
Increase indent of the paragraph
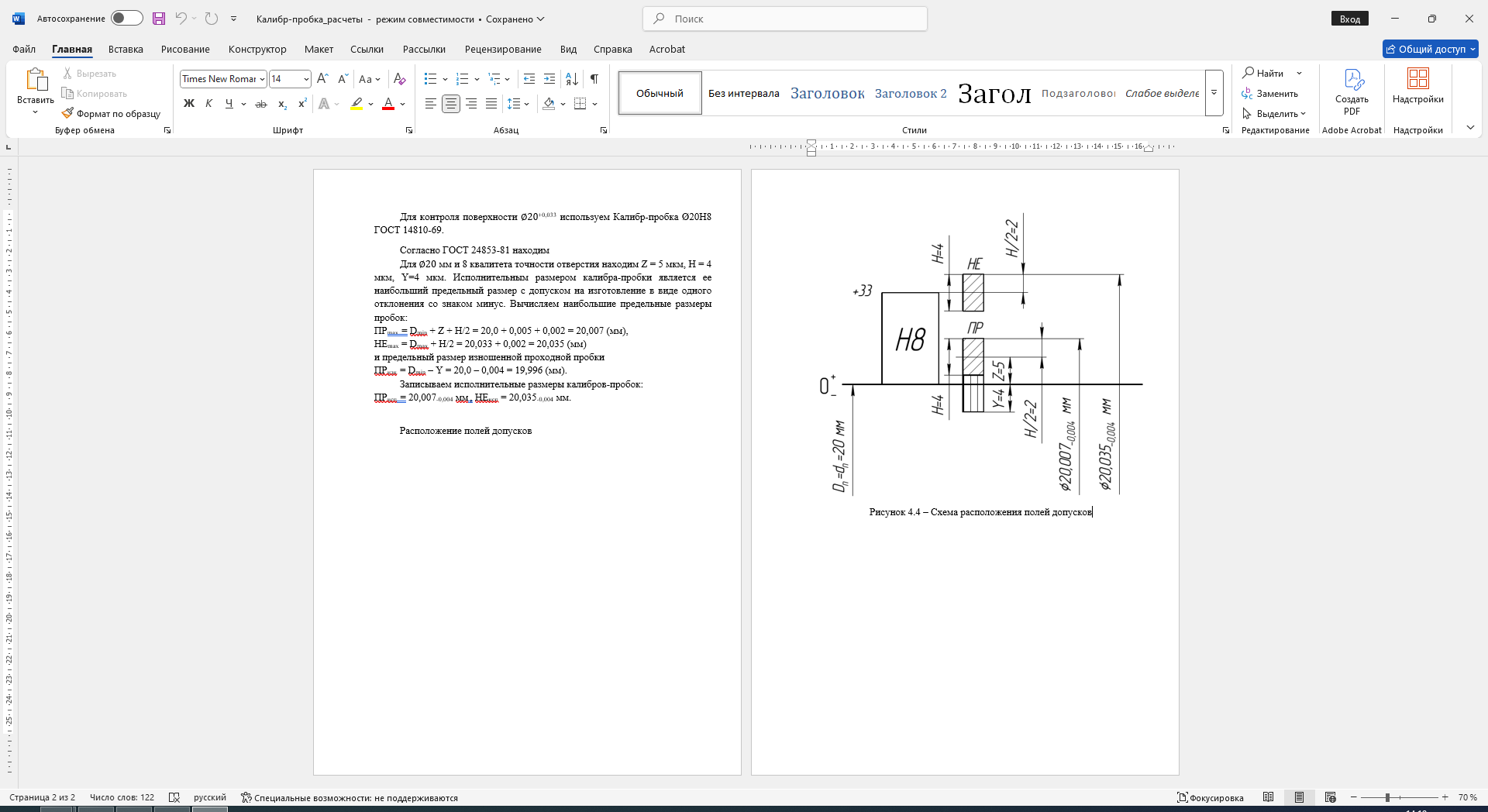coord(549,78)
